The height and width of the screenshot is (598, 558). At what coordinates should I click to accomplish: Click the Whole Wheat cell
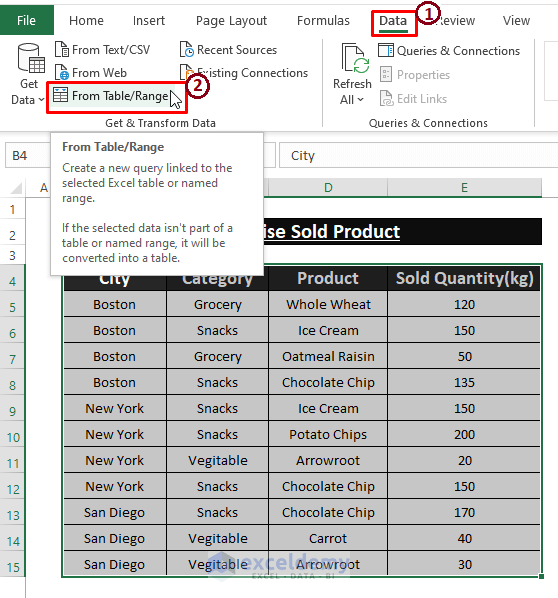click(328, 304)
